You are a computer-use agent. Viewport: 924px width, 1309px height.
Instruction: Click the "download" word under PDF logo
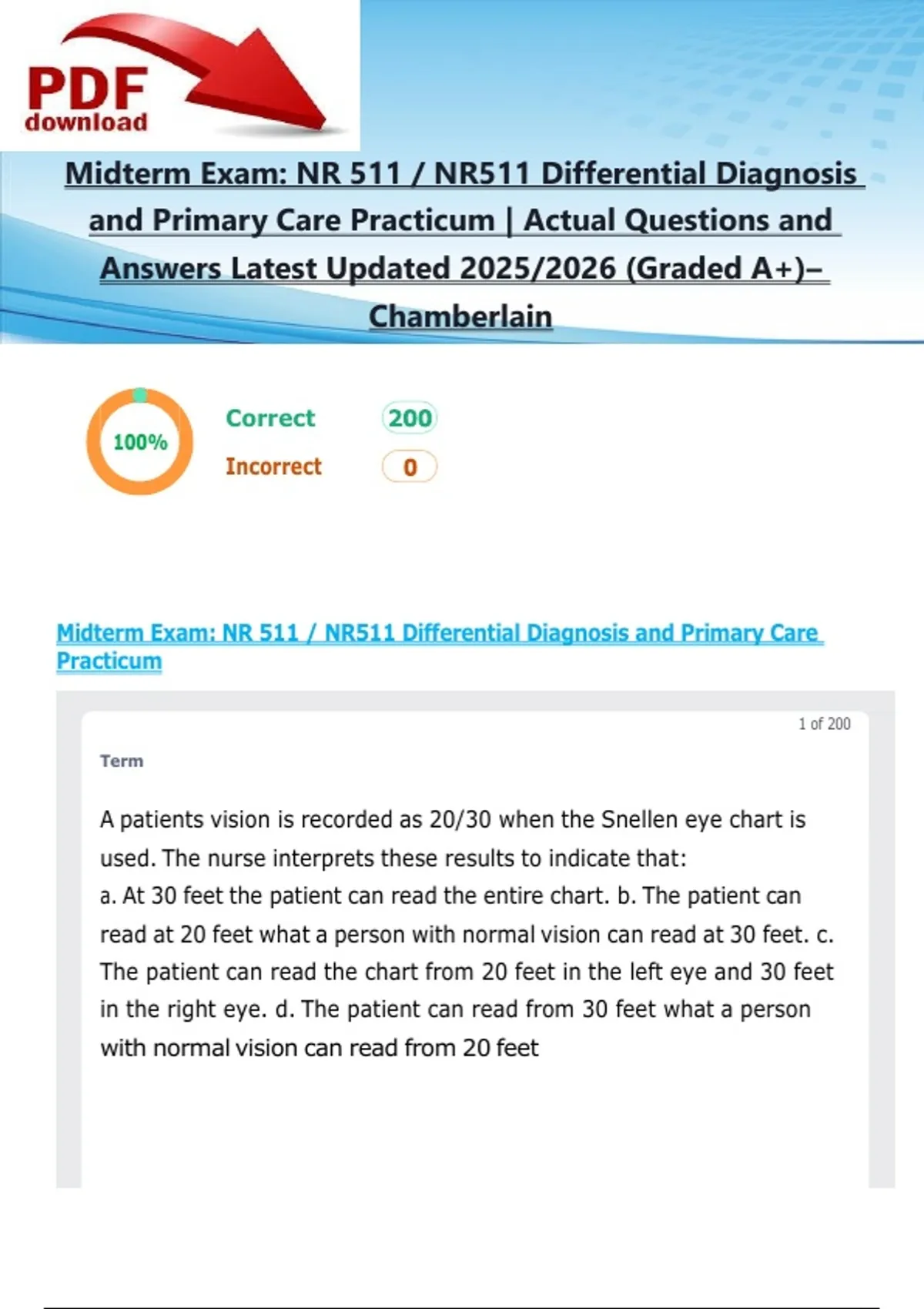click(86, 122)
